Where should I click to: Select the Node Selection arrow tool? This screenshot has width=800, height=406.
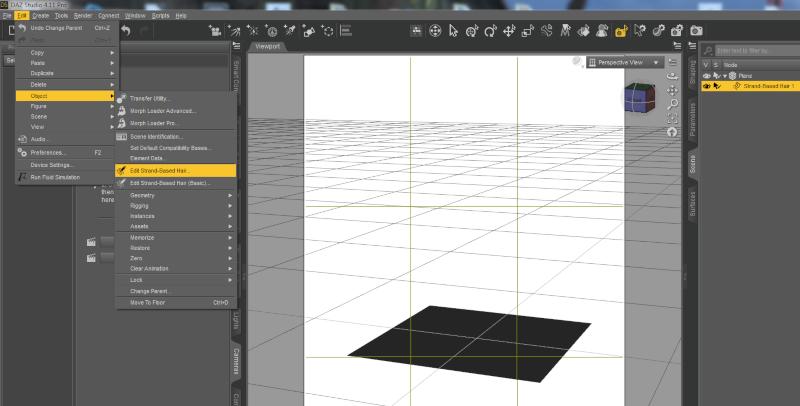(453, 31)
